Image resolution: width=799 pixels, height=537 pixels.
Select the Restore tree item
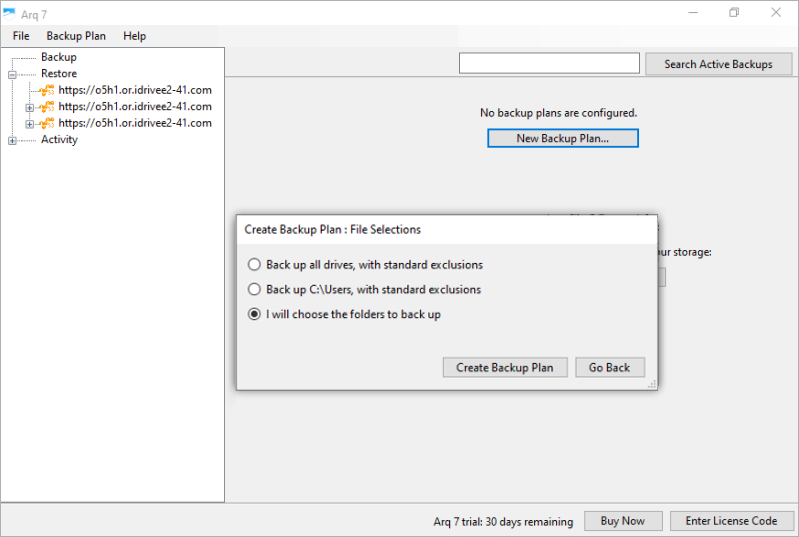coord(59,73)
